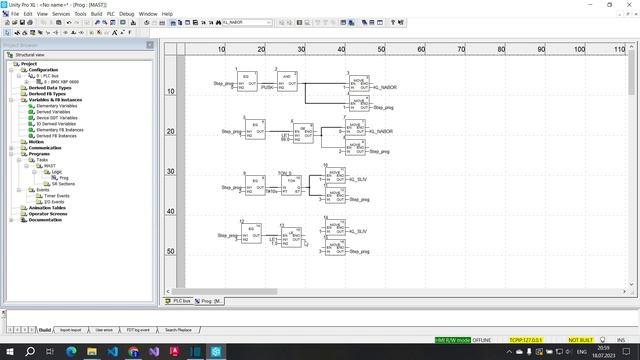Open Windows Start menu
Screen dimensions: 640x360
pyautogui.click(x=10, y=351)
